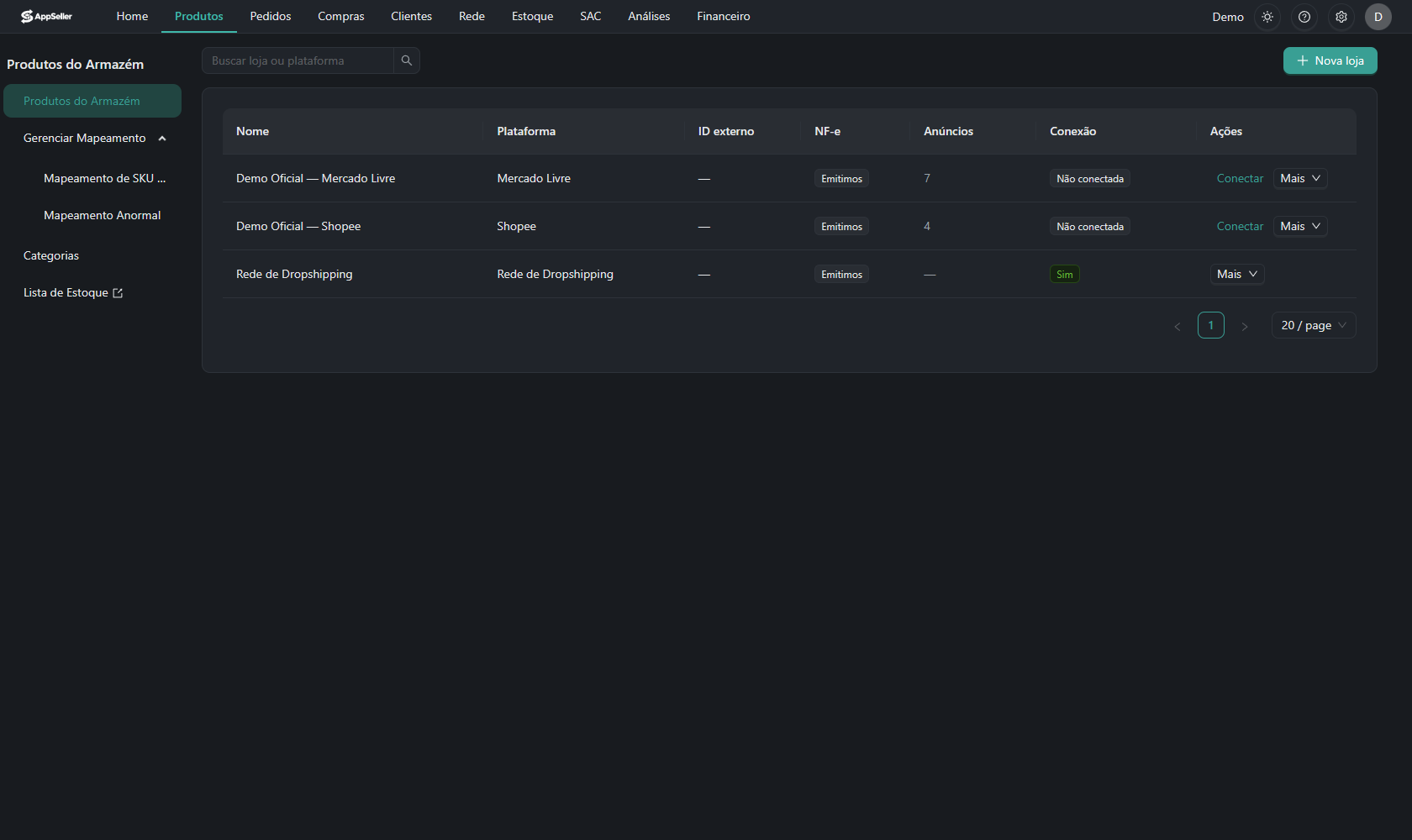
Task: Open the Compras menu
Action: (x=341, y=16)
